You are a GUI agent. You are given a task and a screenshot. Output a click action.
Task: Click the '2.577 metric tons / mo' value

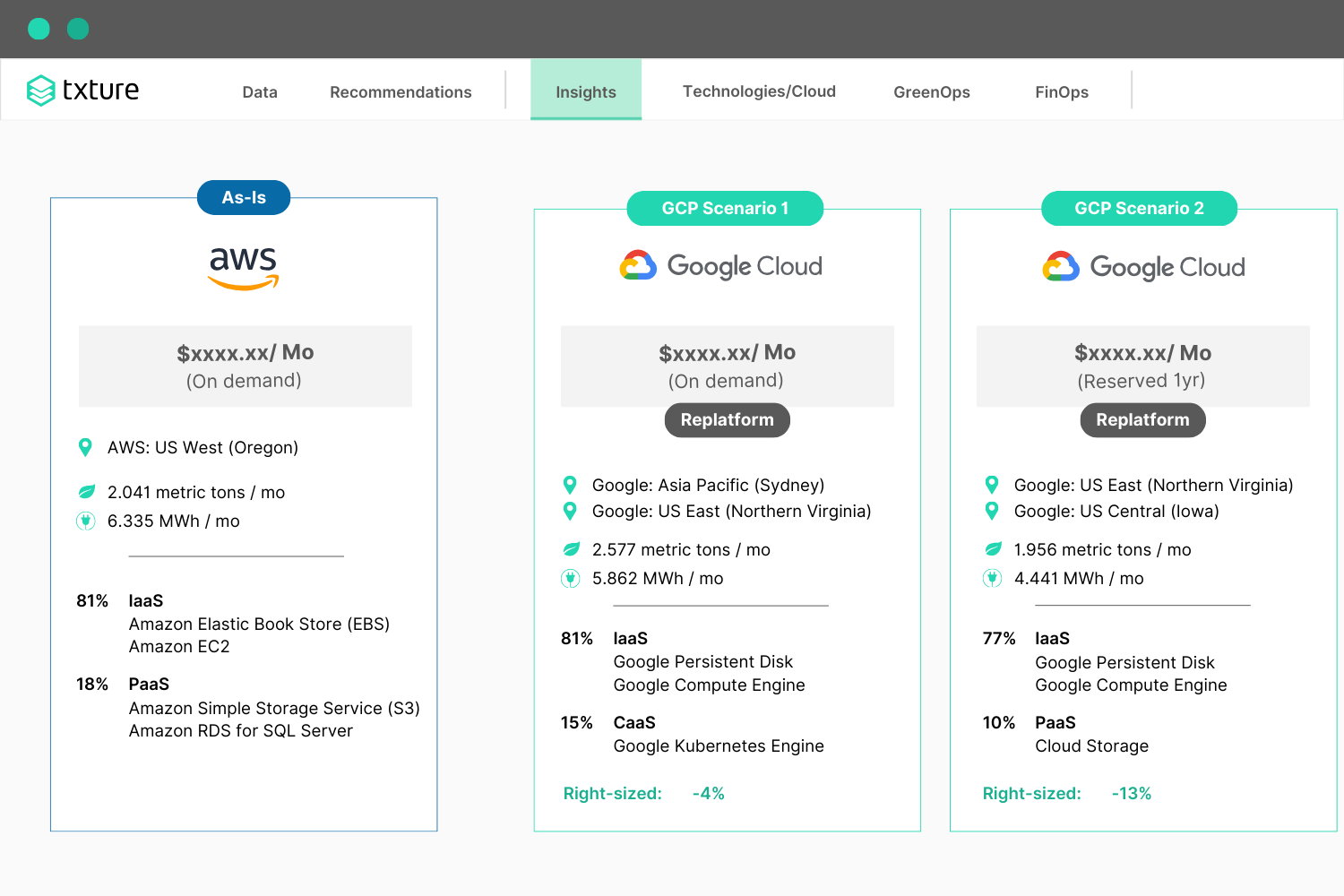point(681,549)
